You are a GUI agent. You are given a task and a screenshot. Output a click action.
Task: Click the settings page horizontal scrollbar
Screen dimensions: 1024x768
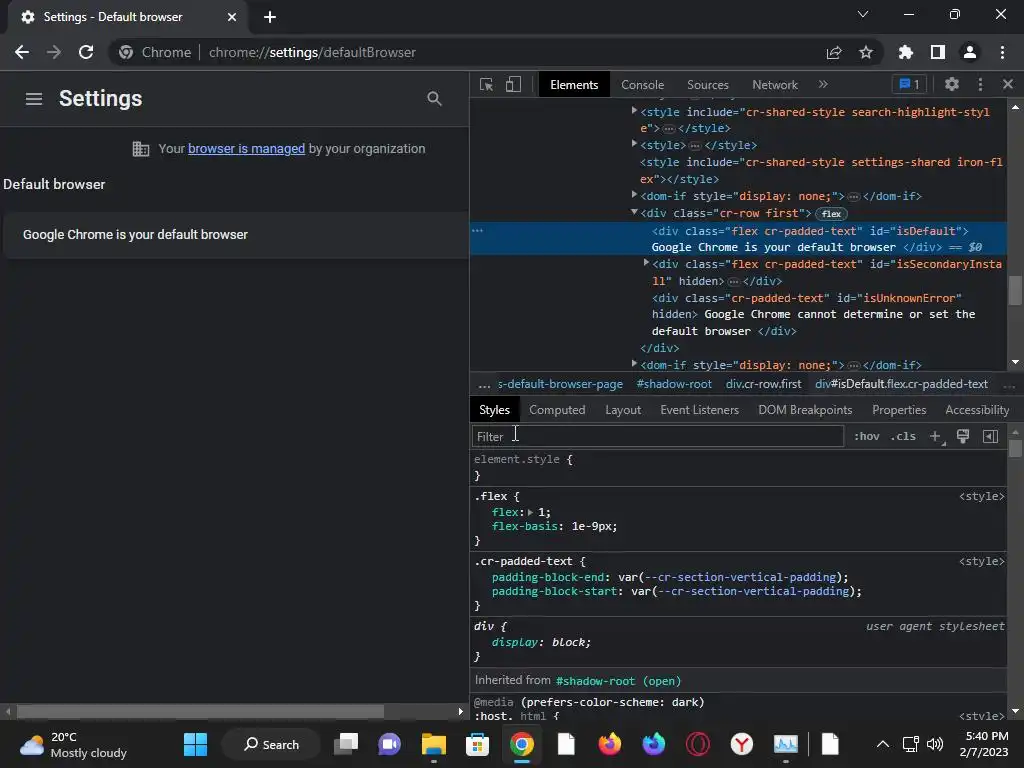(200, 711)
